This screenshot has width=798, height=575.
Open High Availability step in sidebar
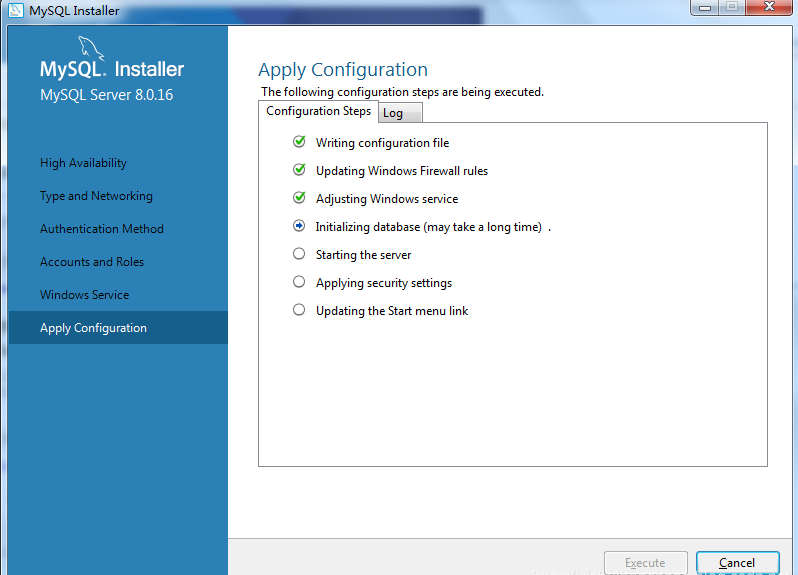83,163
